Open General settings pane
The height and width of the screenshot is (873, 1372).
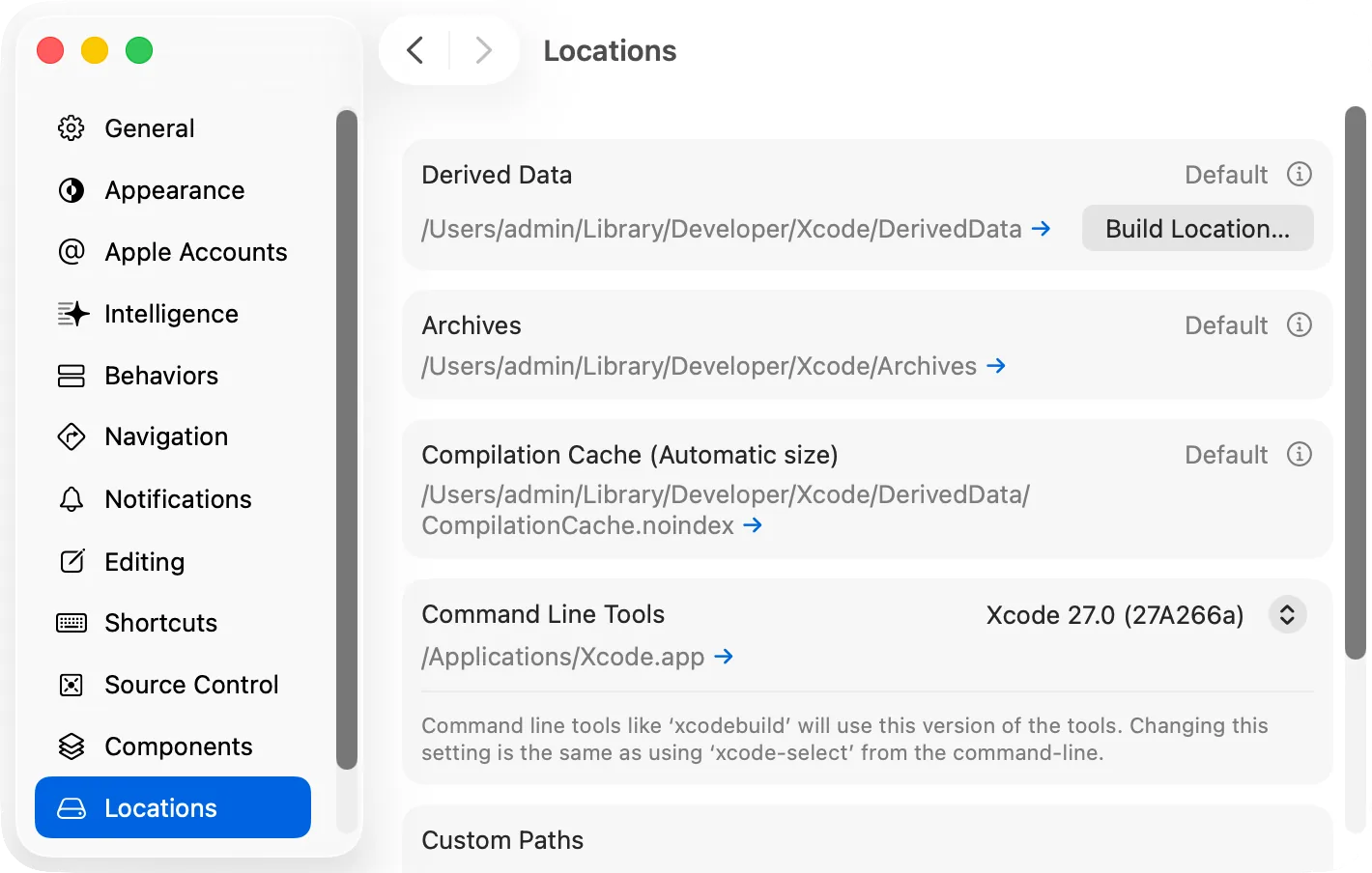tap(173, 128)
